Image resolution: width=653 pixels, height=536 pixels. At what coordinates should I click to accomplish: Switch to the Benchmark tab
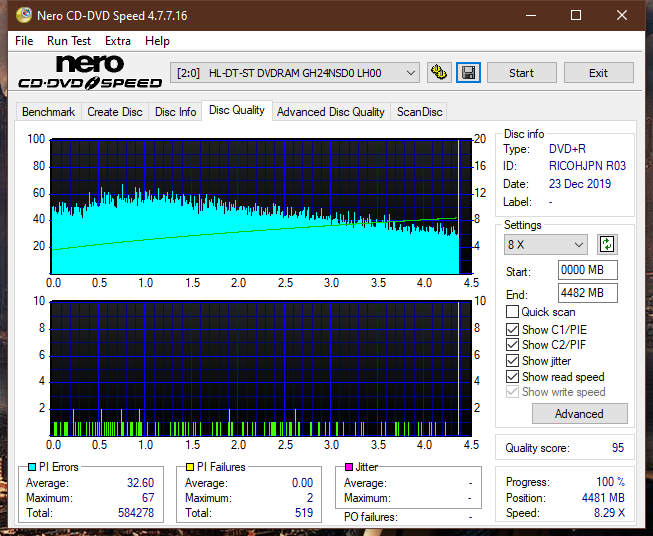click(49, 112)
